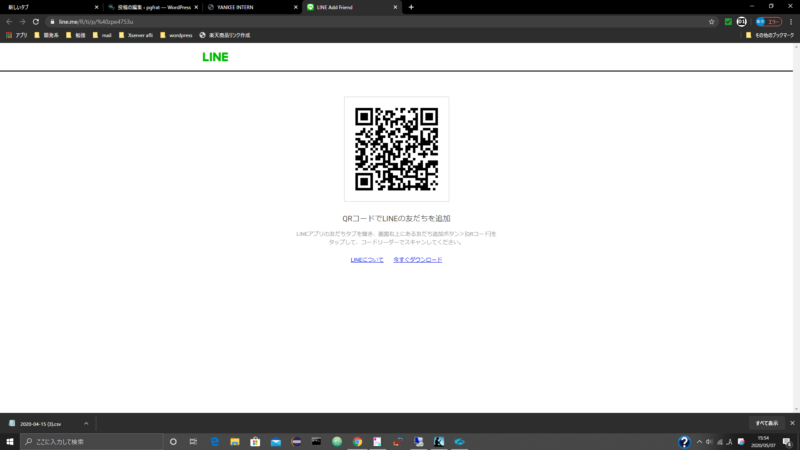Image resolution: width=800 pixels, height=450 pixels.
Task: Open the Xserver affi bookmark folder
Action: 136,35
